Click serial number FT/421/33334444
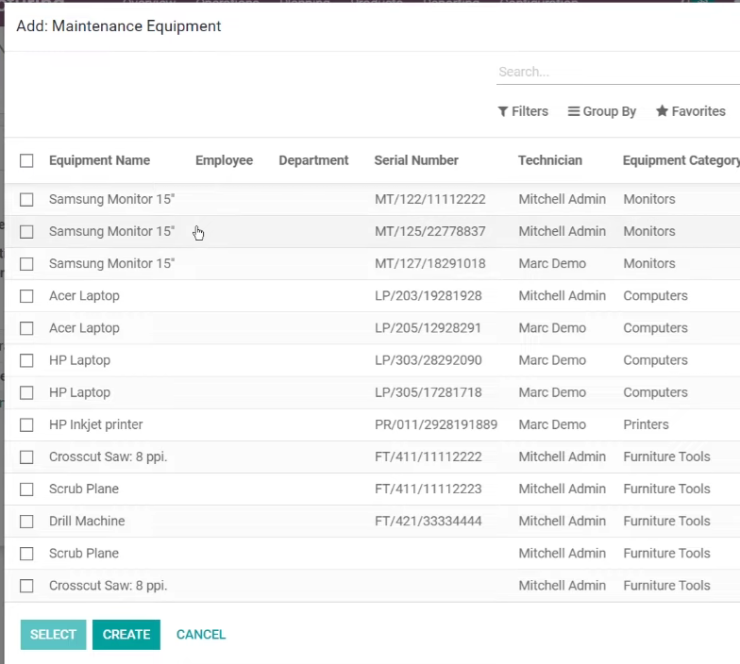This screenshot has width=740, height=664. 428,521
